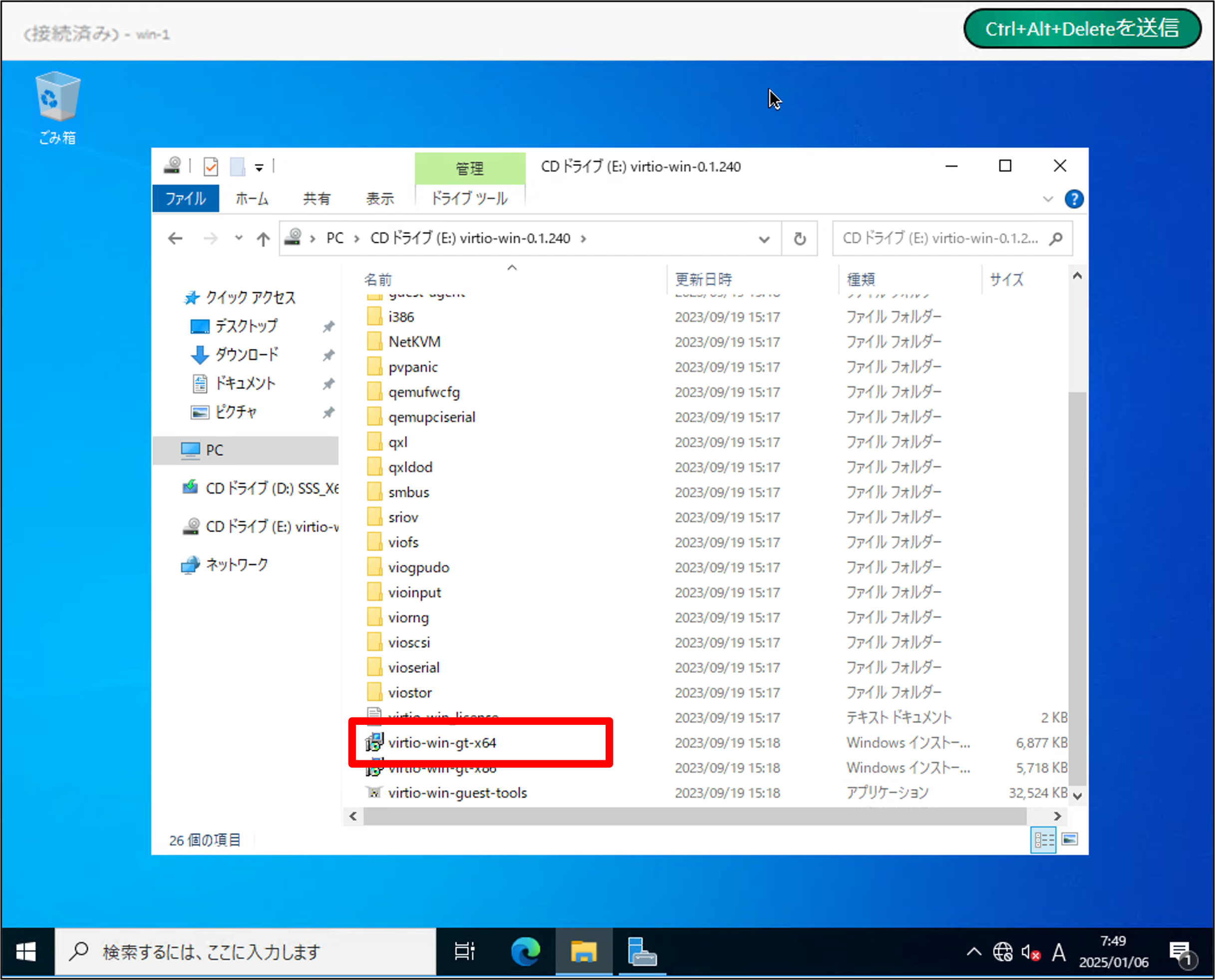Click the refresh button in address bar
The width and height of the screenshot is (1215, 980).
pyautogui.click(x=799, y=239)
